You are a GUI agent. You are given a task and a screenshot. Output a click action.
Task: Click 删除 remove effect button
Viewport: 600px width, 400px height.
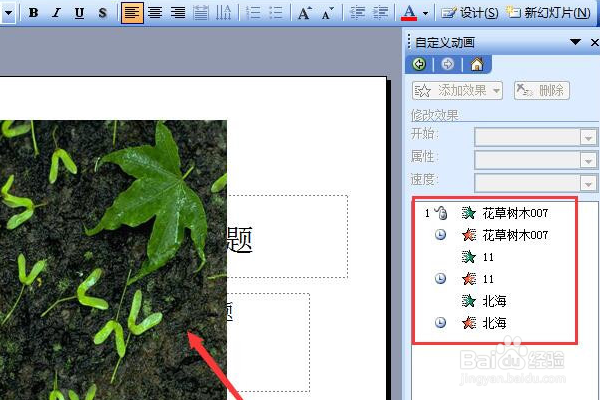(541, 91)
